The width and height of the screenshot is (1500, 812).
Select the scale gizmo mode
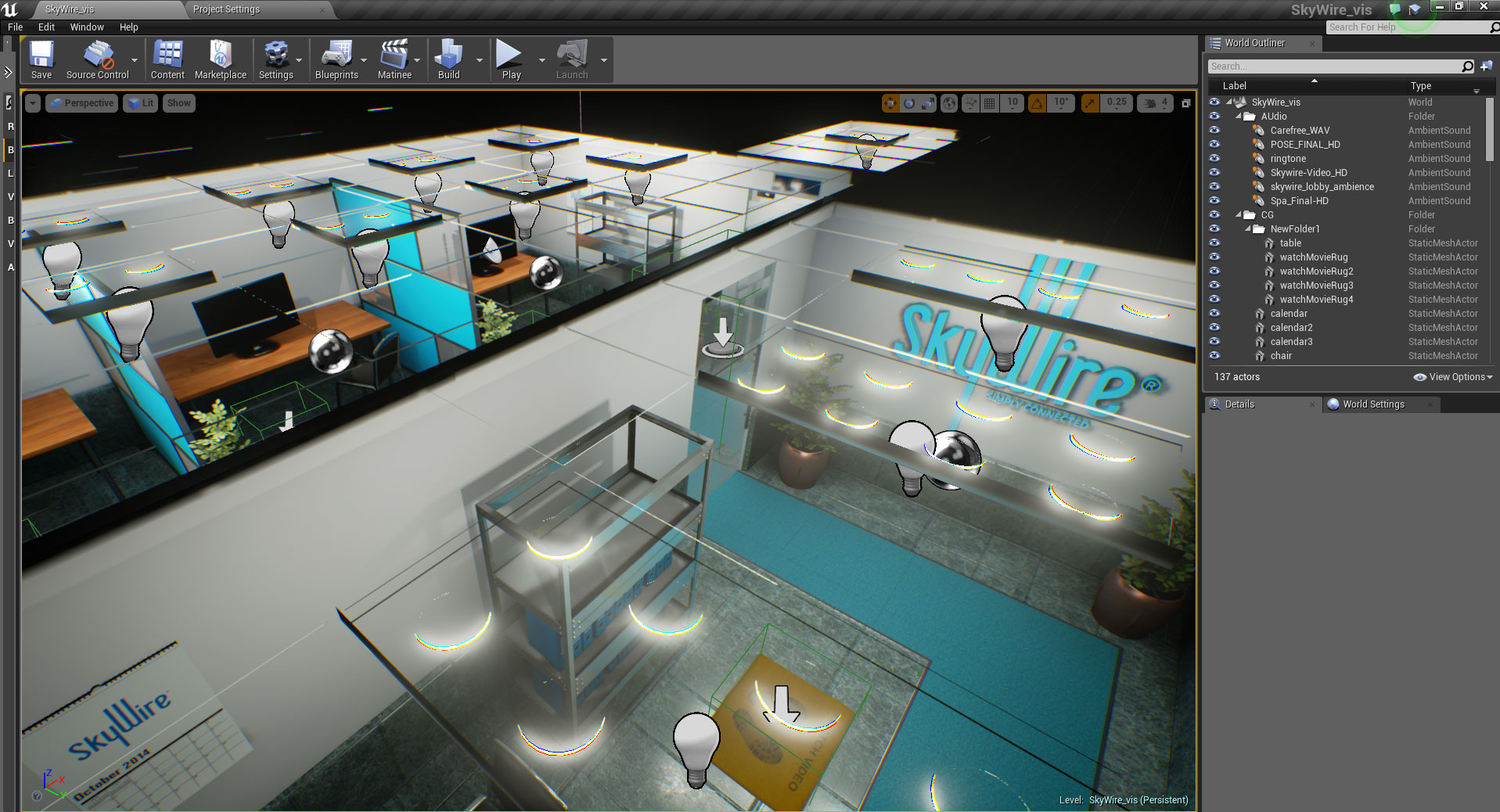point(927,103)
